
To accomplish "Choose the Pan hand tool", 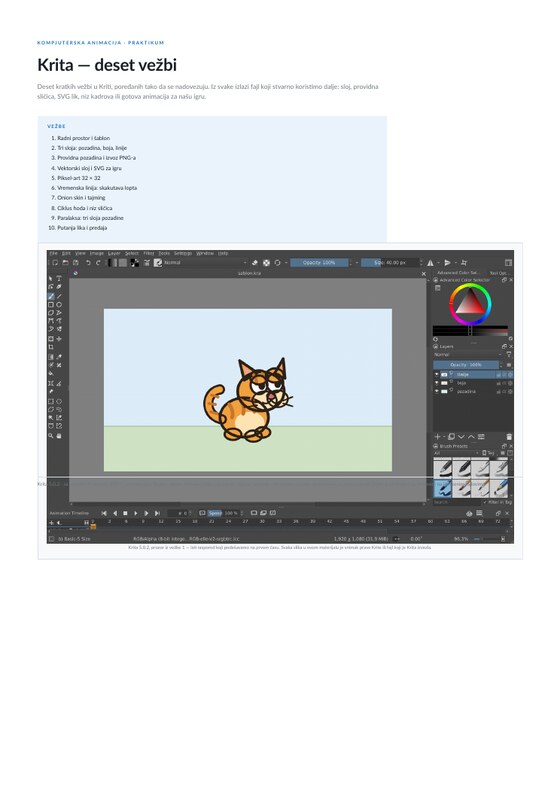I will tap(59, 435).
